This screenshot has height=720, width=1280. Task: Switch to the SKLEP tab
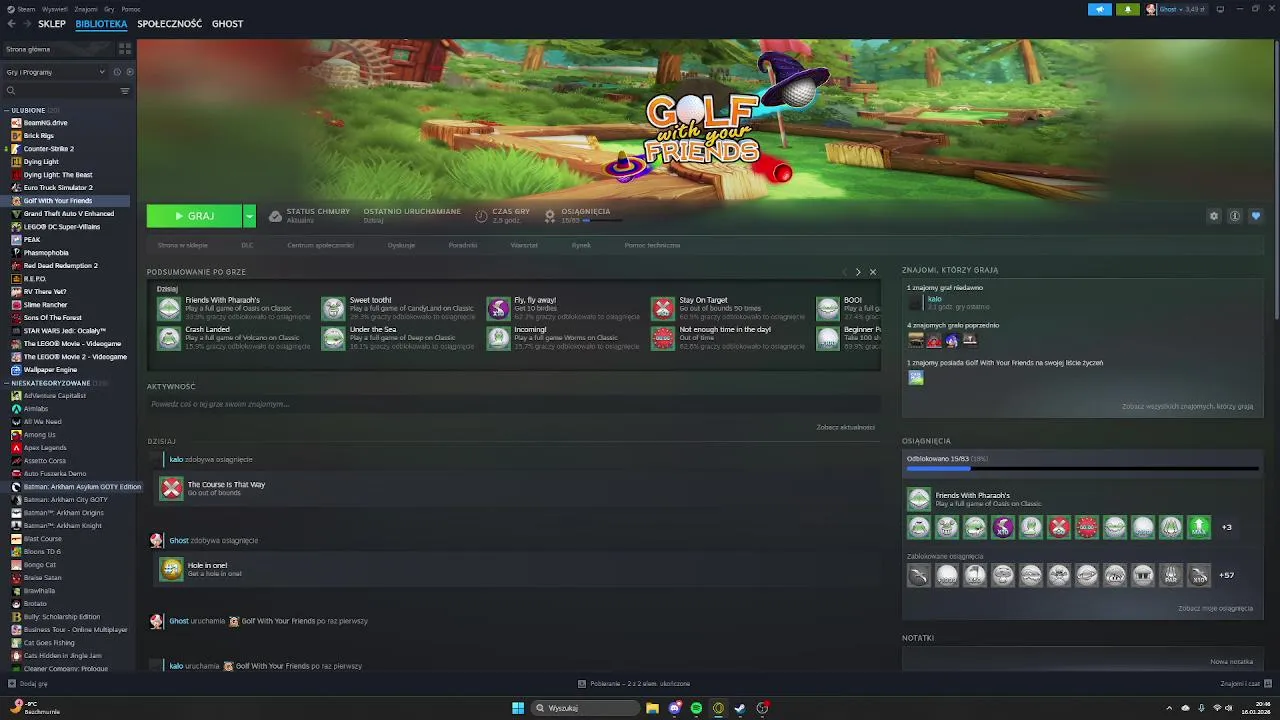click(x=52, y=23)
